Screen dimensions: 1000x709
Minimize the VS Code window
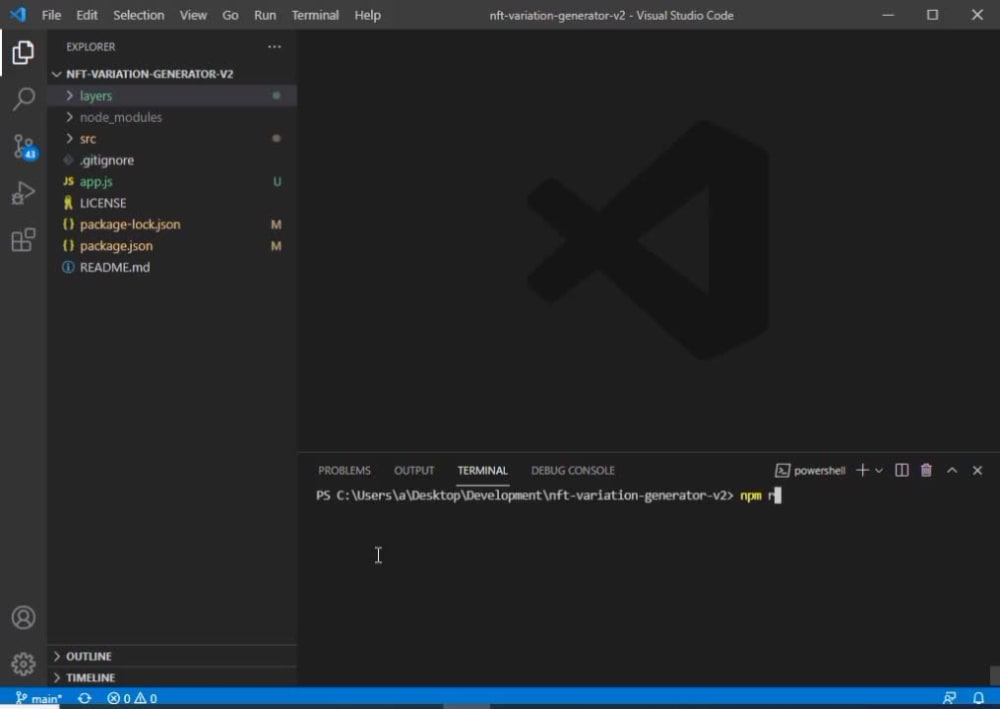pyautogui.click(x=888, y=15)
